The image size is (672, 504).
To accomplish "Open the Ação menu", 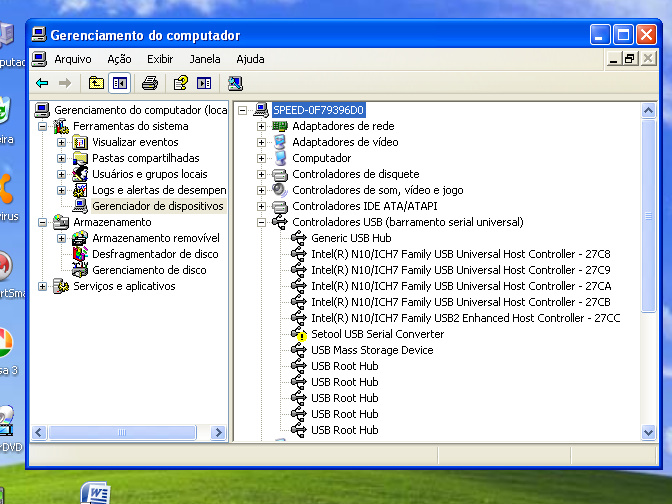I will coord(119,59).
